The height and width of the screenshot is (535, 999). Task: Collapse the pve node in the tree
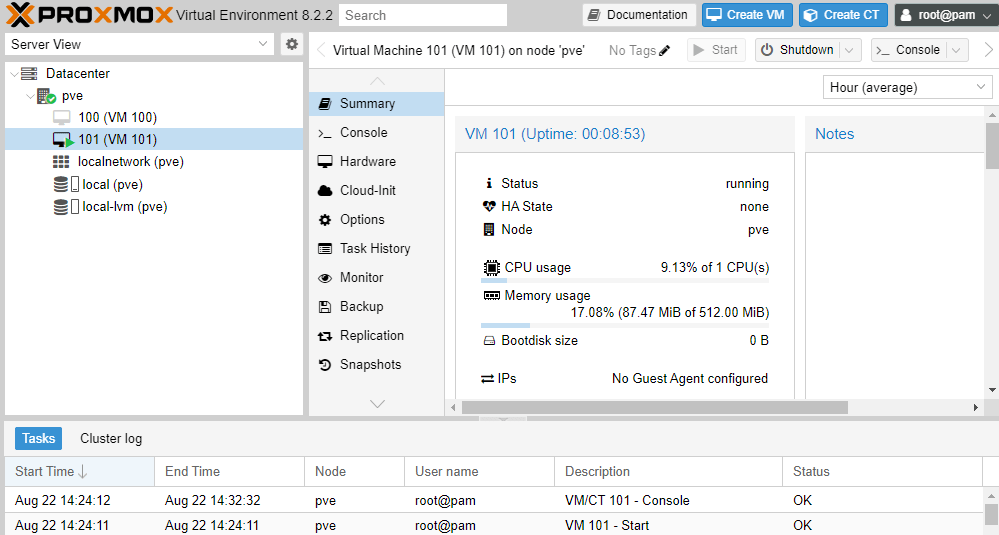(30, 96)
